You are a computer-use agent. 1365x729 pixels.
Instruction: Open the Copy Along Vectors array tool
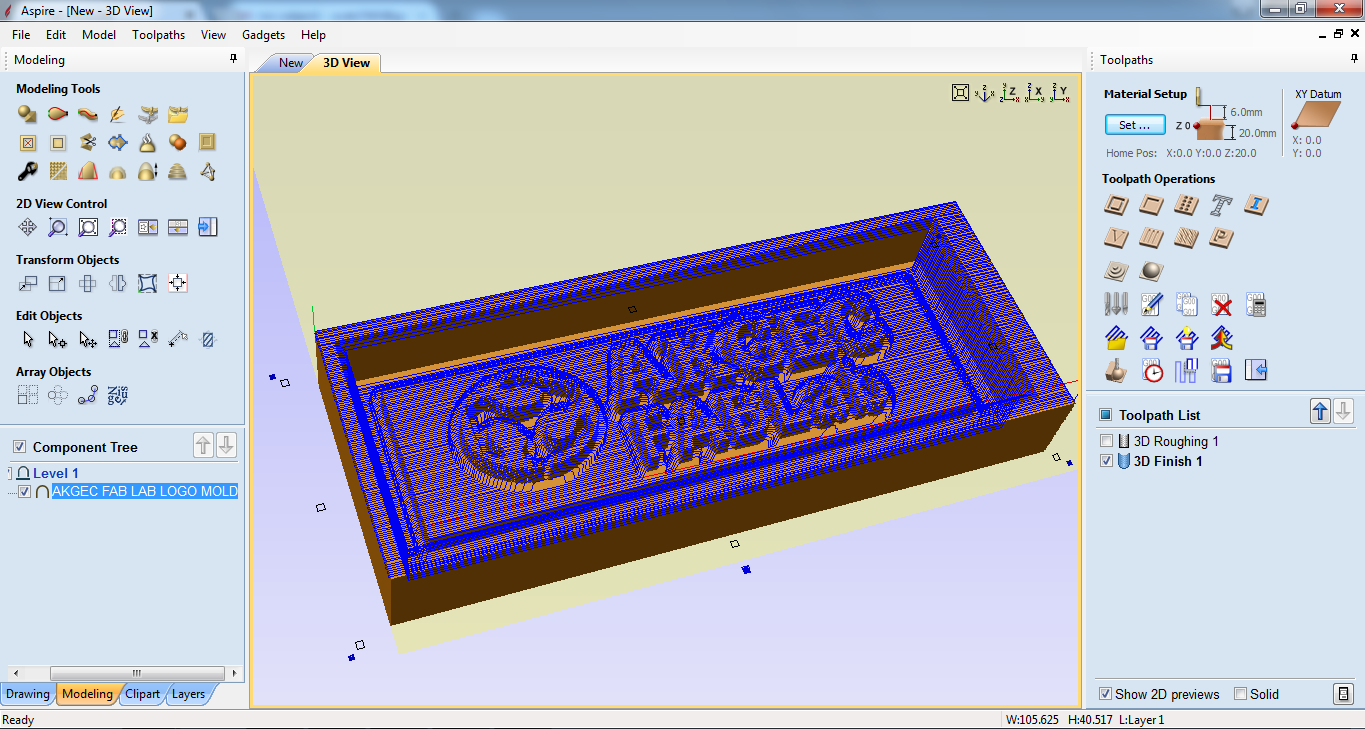(87, 395)
